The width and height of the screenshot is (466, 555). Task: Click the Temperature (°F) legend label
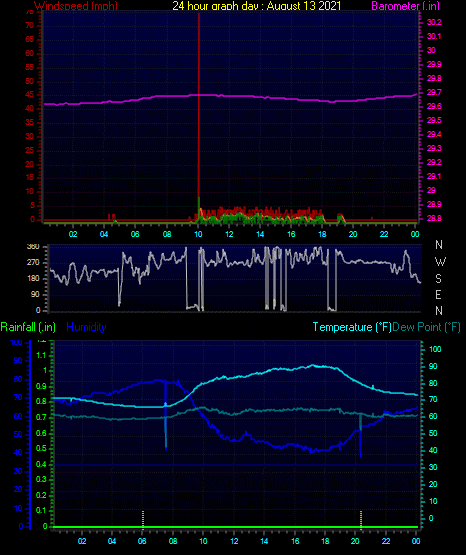(352, 327)
